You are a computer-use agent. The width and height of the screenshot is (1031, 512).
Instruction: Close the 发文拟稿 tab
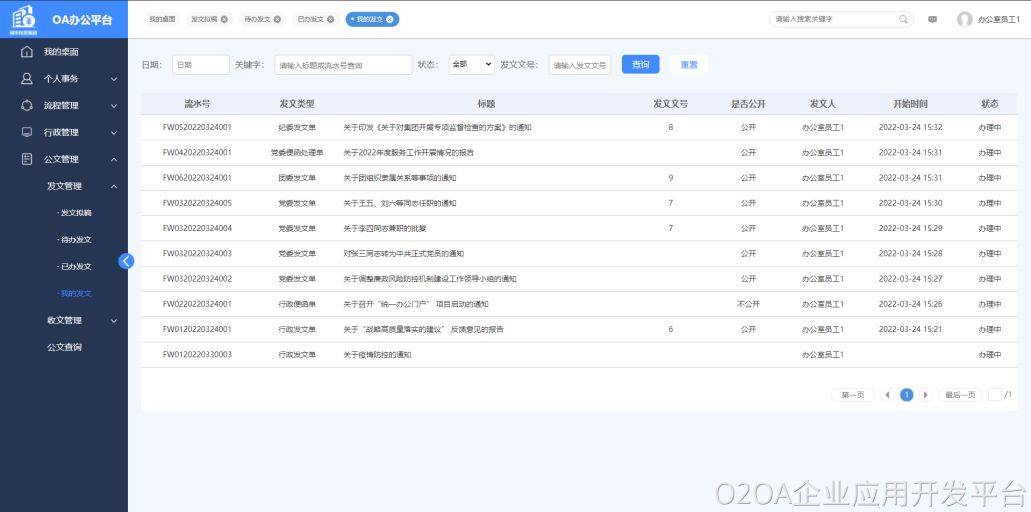click(224, 19)
